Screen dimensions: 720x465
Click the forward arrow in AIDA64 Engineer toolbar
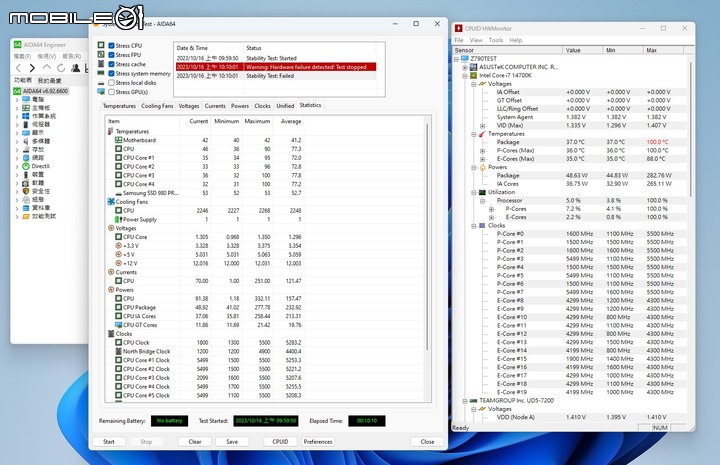[32, 68]
